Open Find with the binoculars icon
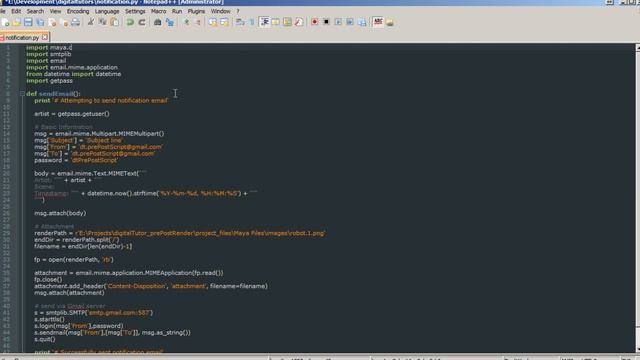The height and width of the screenshot is (360, 640). point(158,22)
